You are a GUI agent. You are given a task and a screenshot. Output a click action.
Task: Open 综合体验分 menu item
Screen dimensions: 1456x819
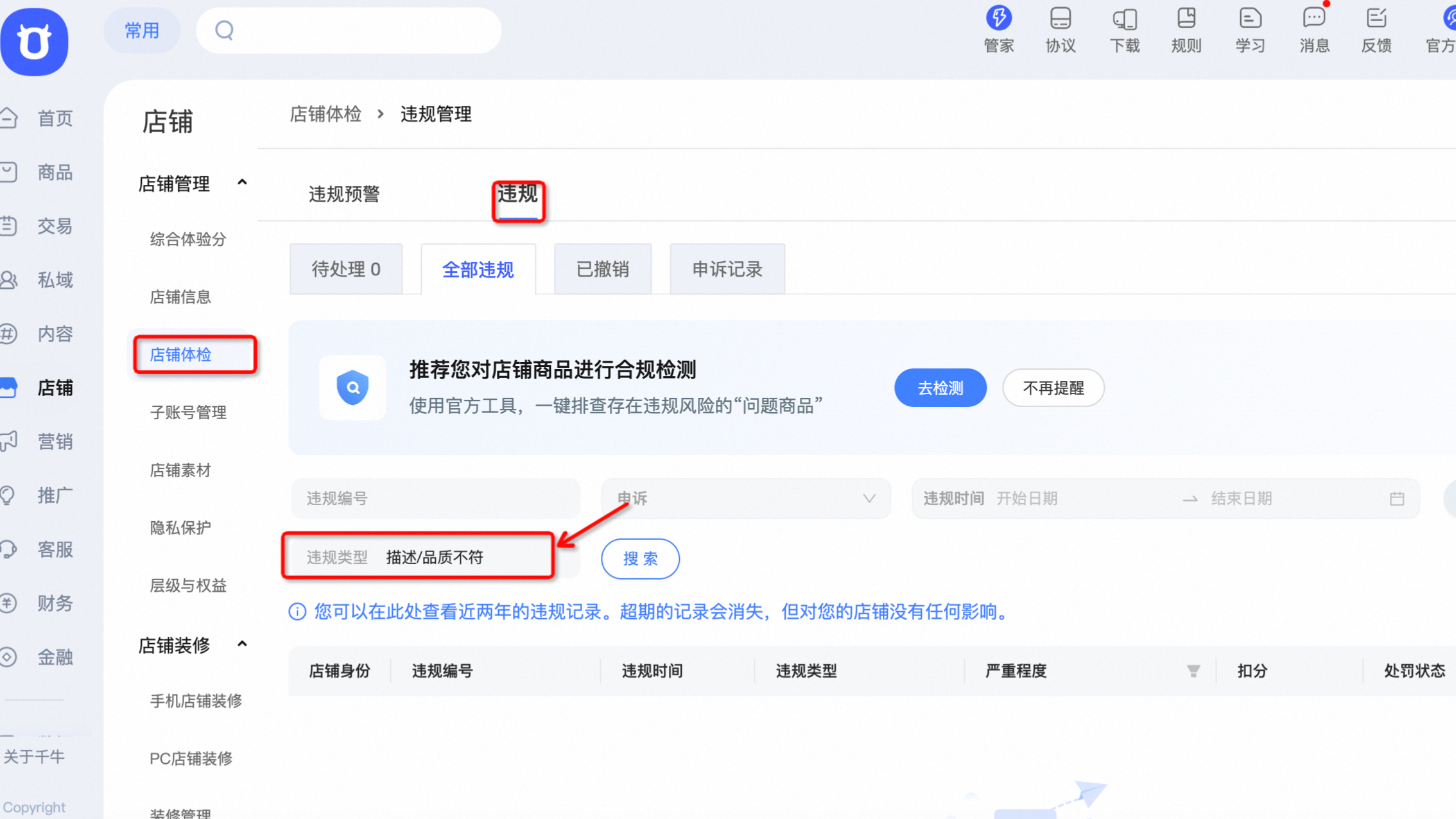[x=188, y=239]
